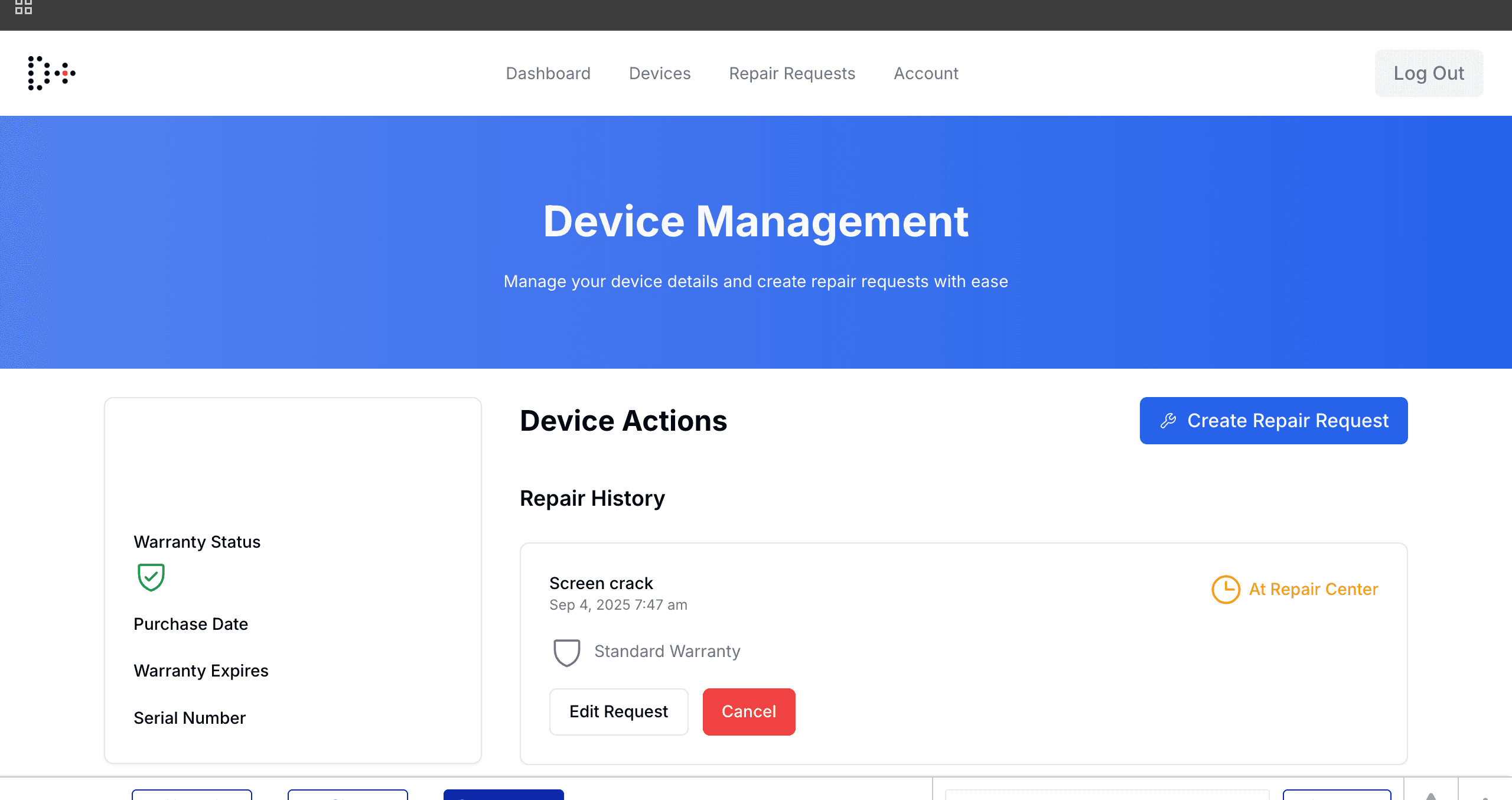Click the gray shield icon next to Standard Warranty
Viewport: 1512px width, 800px height.
click(x=566, y=652)
